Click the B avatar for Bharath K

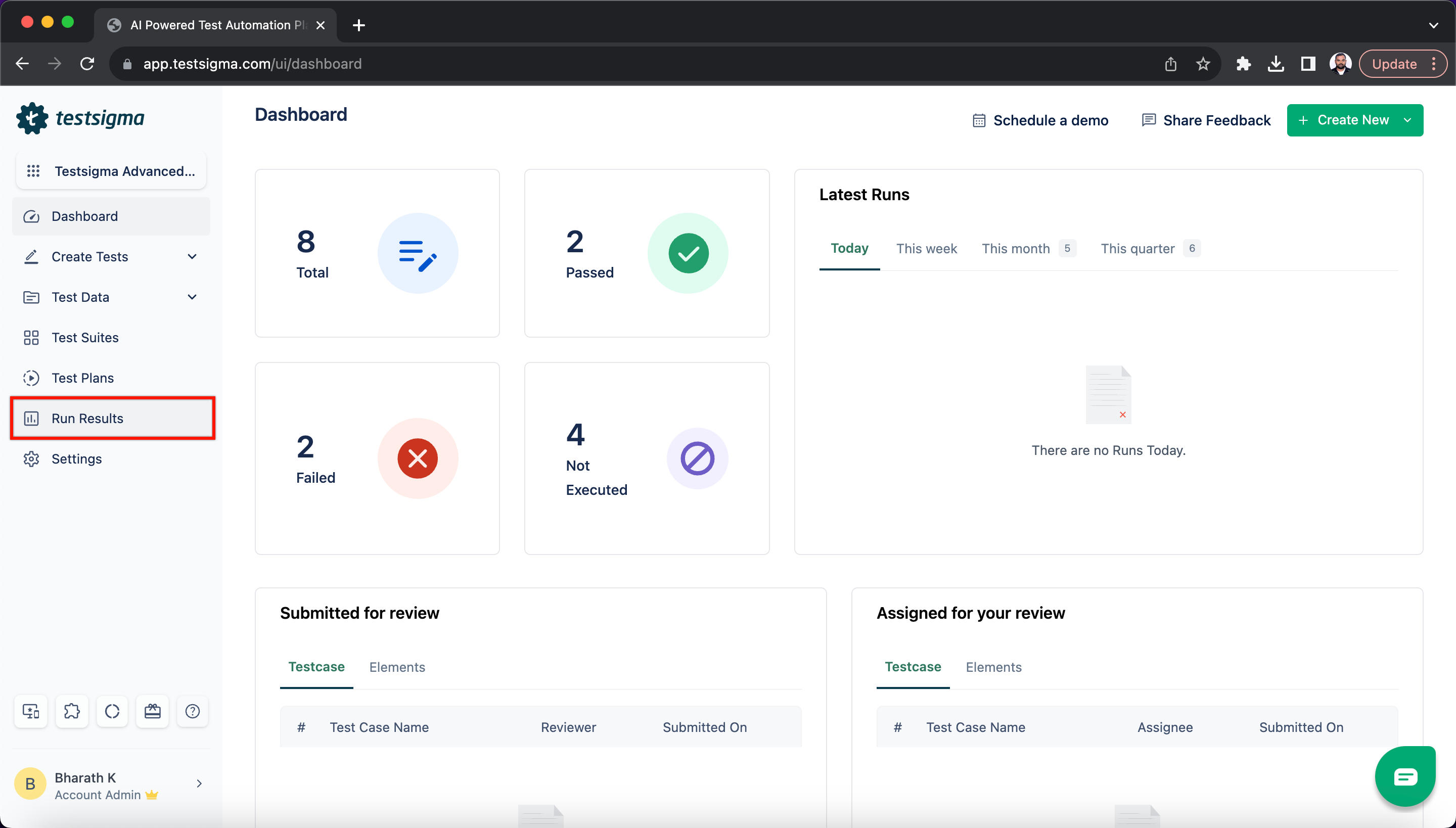tap(30, 784)
